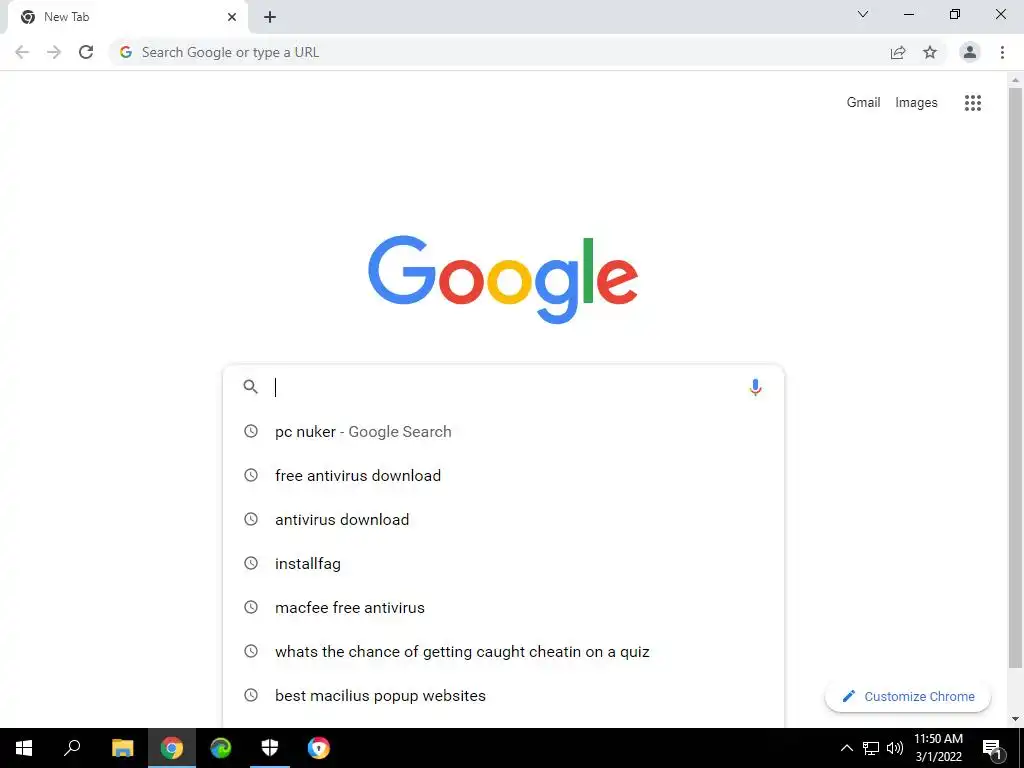The image size is (1024, 768).
Task: Click the system volume icon
Action: point(895,748)
